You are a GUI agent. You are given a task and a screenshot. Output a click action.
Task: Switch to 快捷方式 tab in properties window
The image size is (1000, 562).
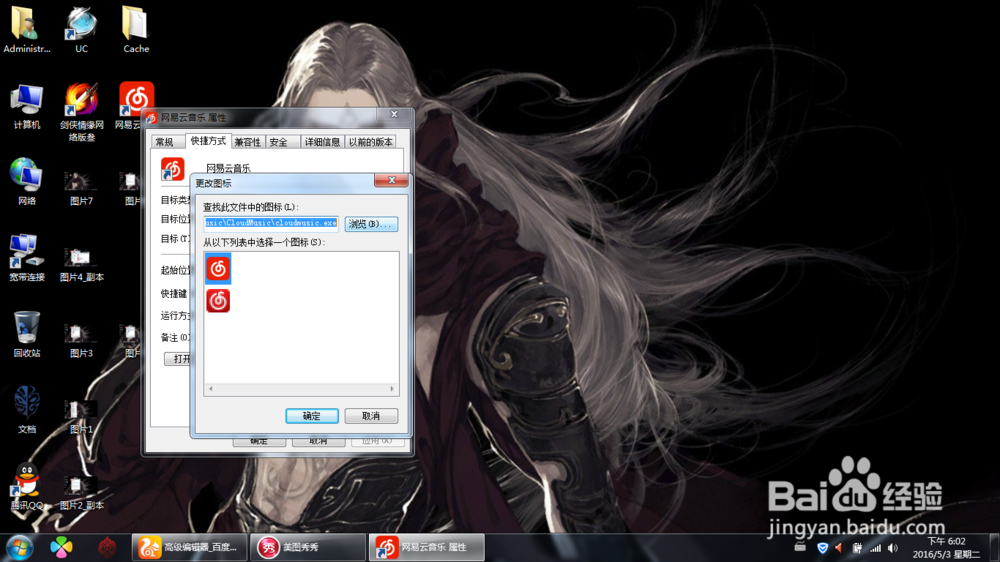208,140
